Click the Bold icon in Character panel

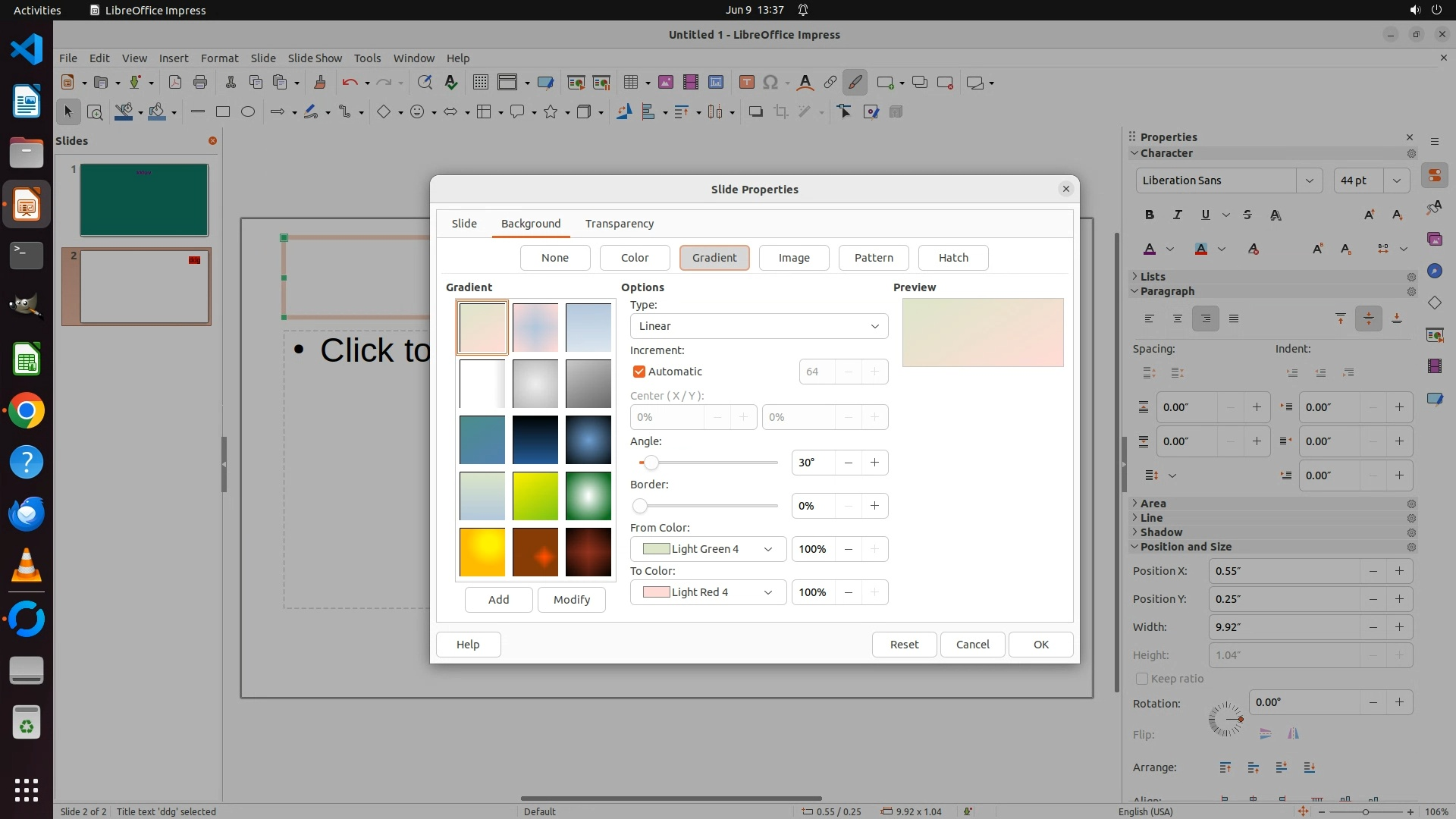tap(1150, 215)
